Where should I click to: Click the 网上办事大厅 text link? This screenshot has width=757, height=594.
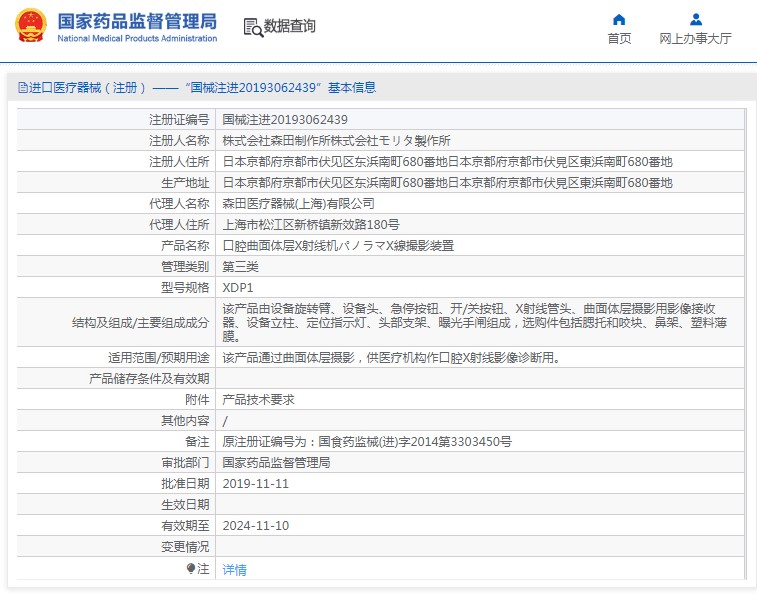pyautogui.click(x=695, y=38)
